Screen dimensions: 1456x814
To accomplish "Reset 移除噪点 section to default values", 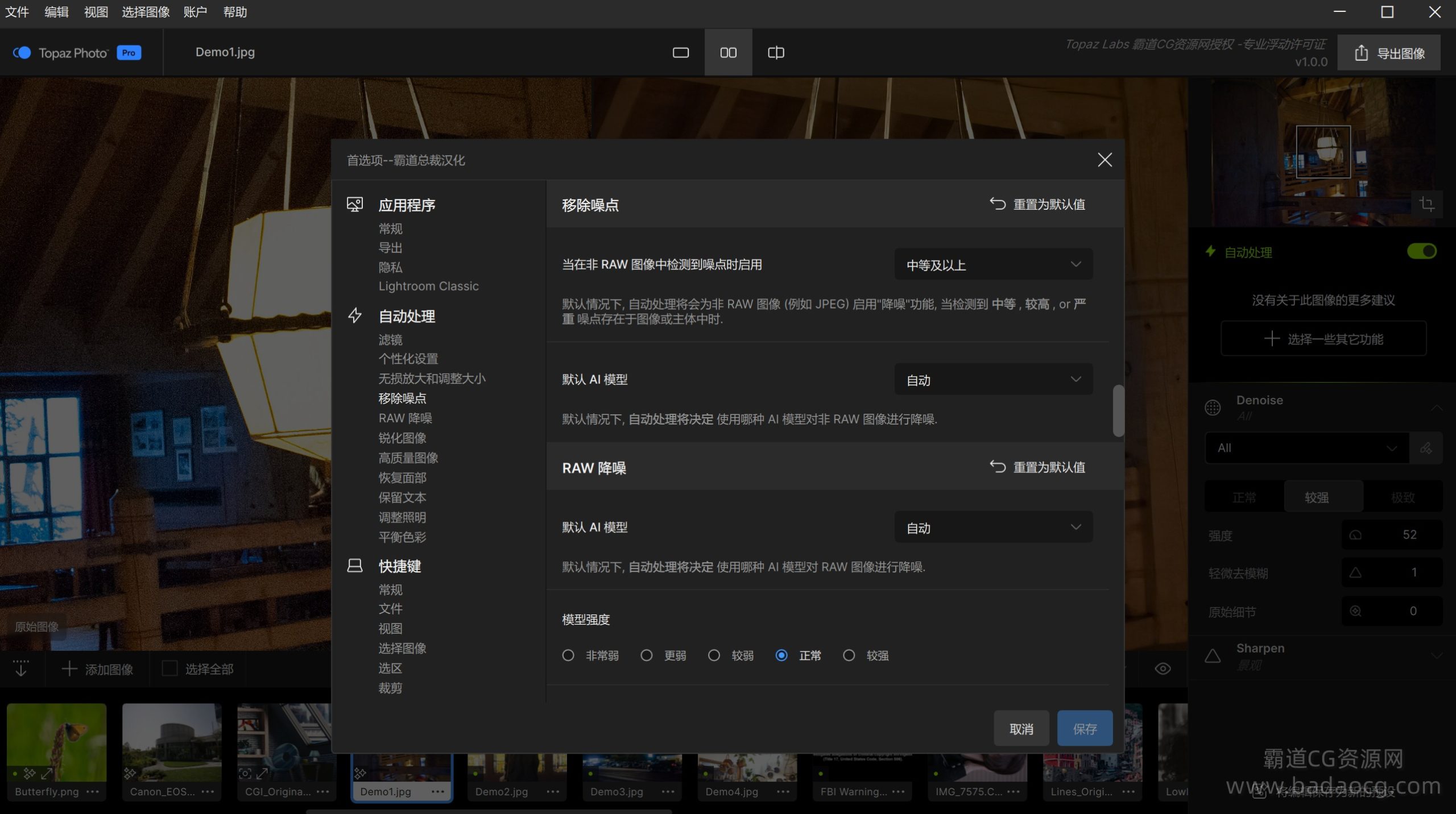I will (x=1037, y=204).
